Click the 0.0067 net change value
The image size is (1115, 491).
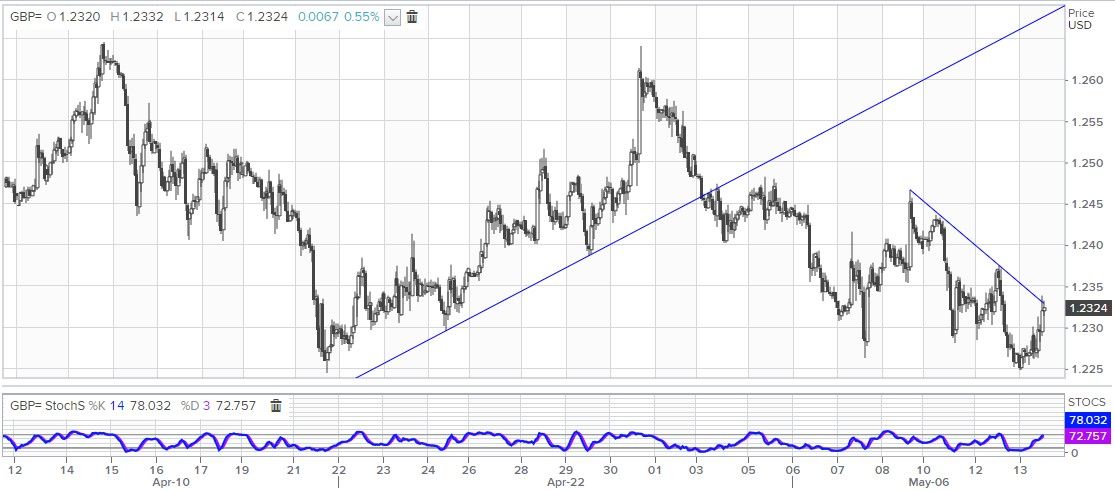[x=317, y=17]
